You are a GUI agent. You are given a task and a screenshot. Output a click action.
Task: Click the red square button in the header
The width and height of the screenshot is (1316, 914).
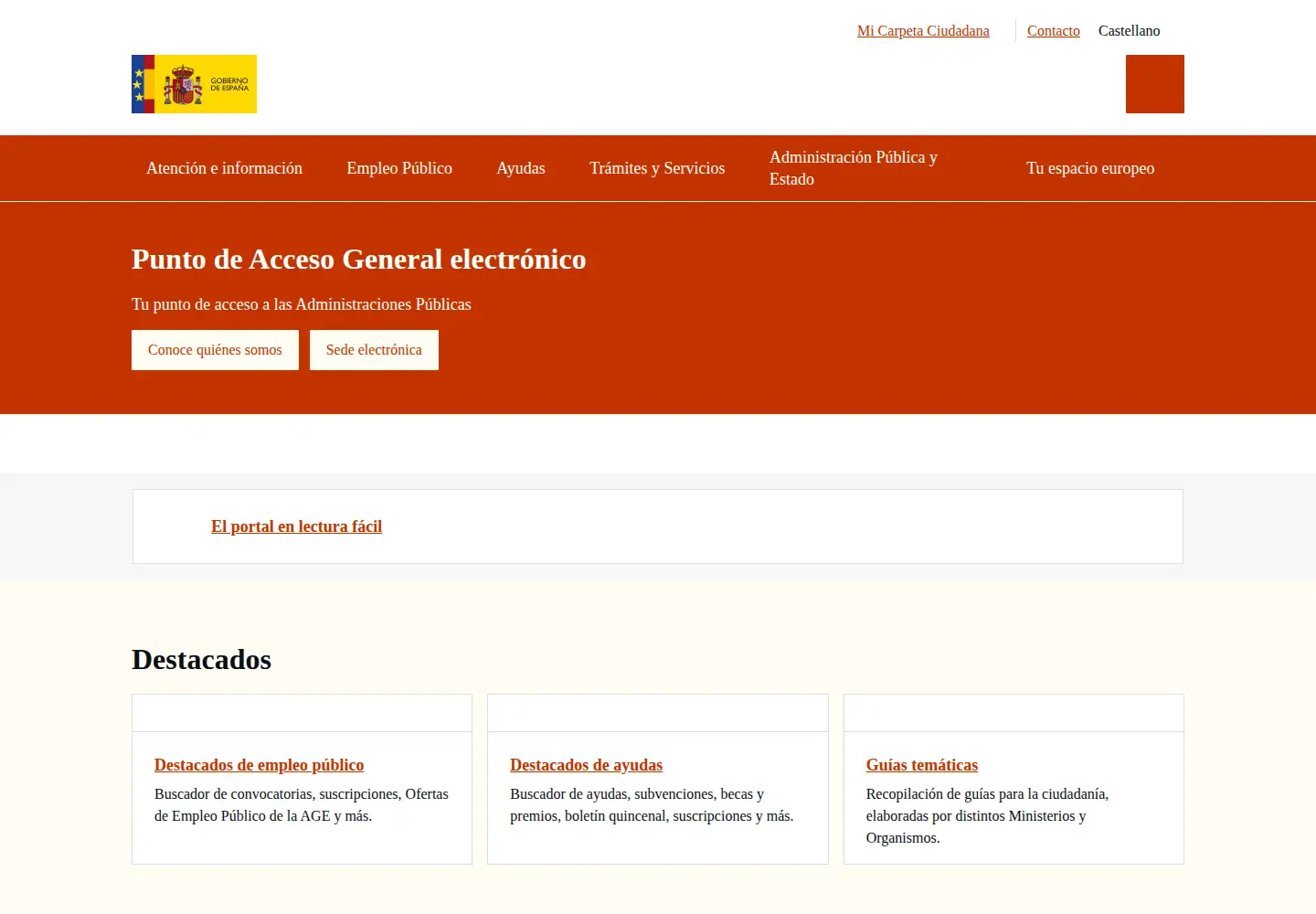click(x=1155, y=84)
